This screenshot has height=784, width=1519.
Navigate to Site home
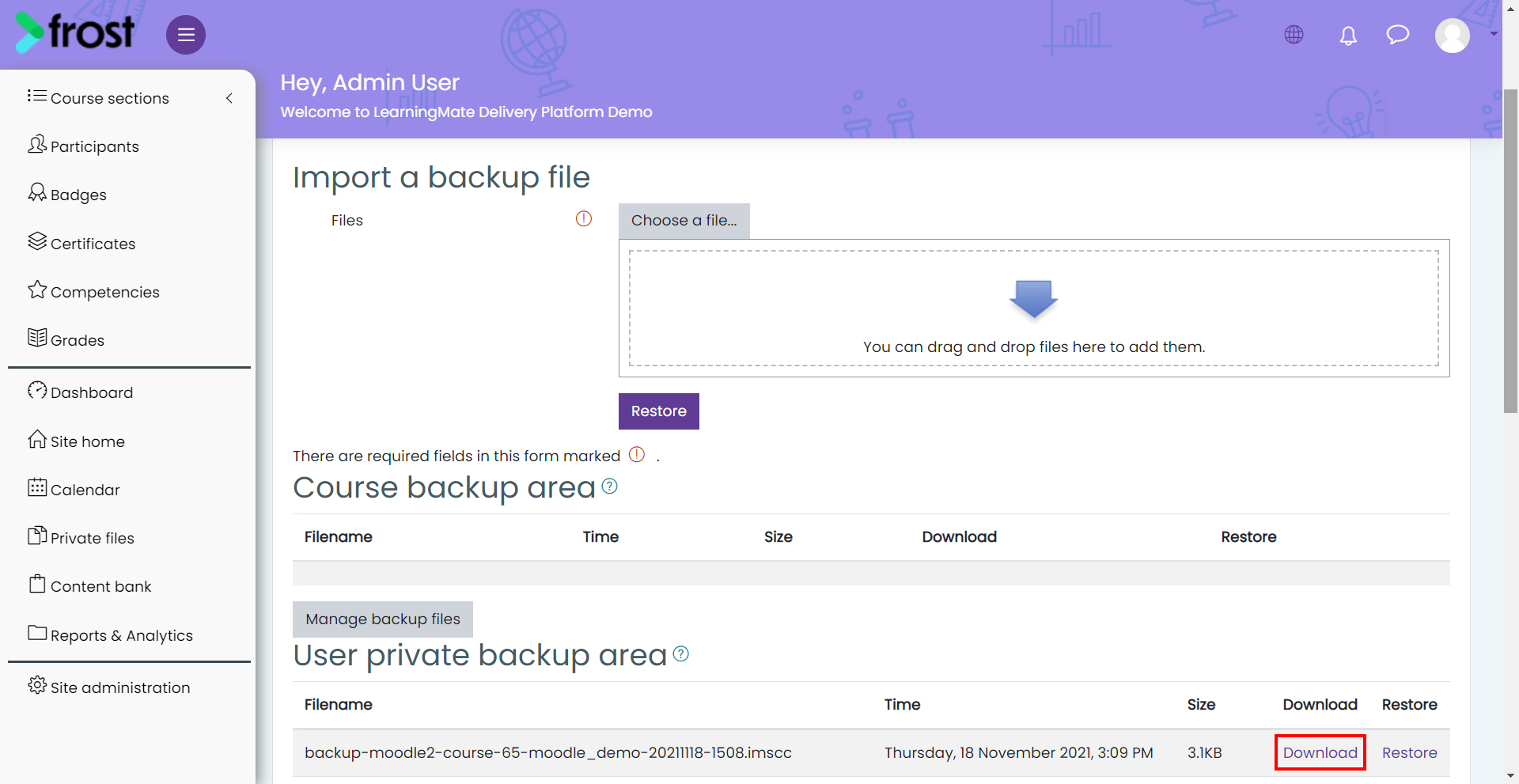[x=88, y=441]
